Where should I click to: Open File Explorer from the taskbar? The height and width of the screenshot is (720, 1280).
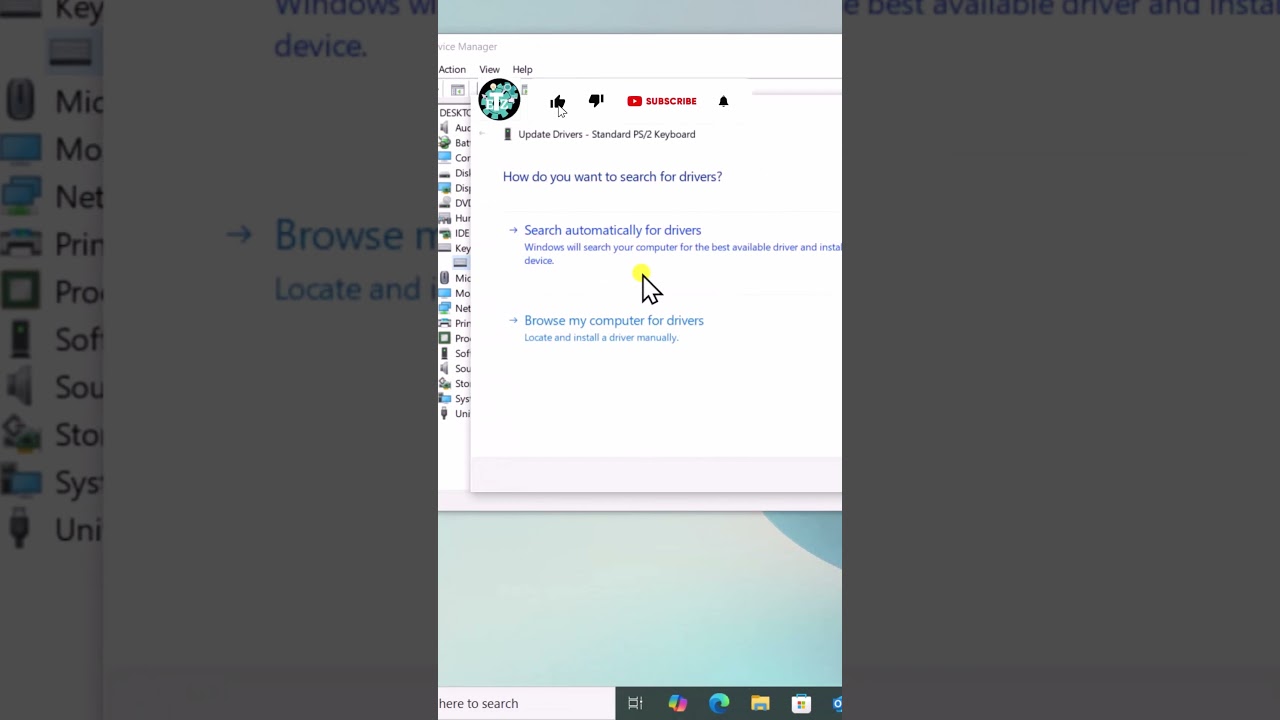[x=760, y=703]
